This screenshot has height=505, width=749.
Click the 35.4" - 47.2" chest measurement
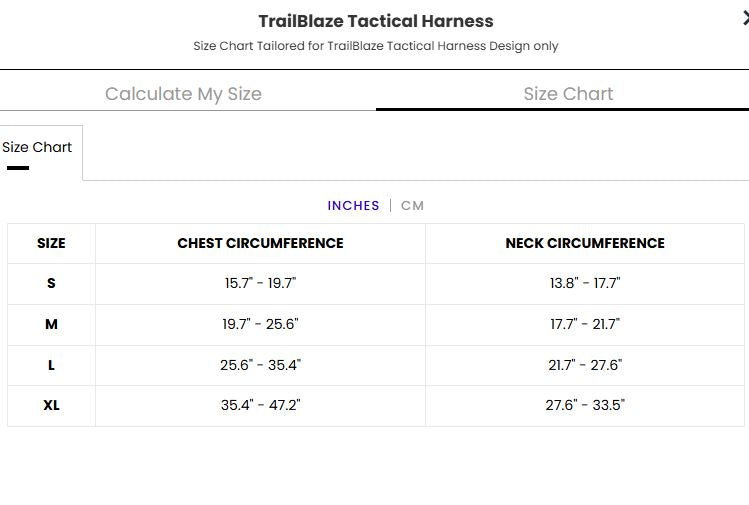(260, 405)
